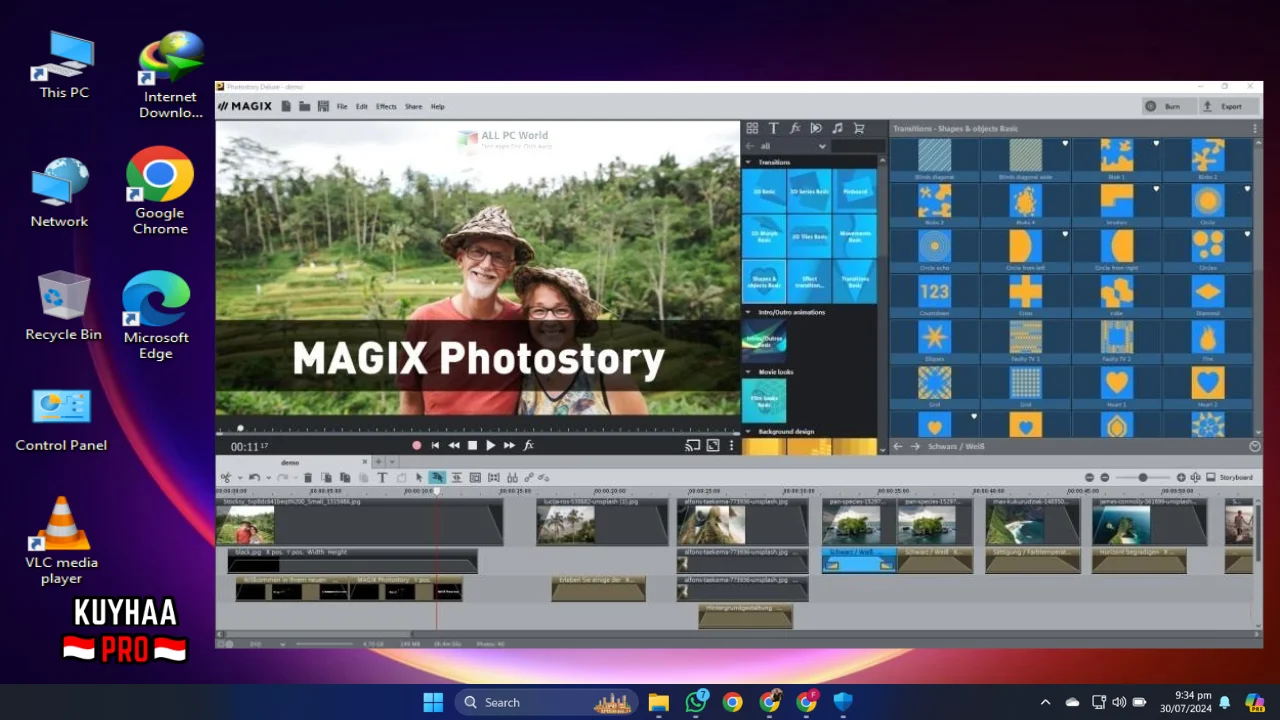Click the preview position slider marker
The width and height of the screenshot is (1280, 720).
pos(240,428)
